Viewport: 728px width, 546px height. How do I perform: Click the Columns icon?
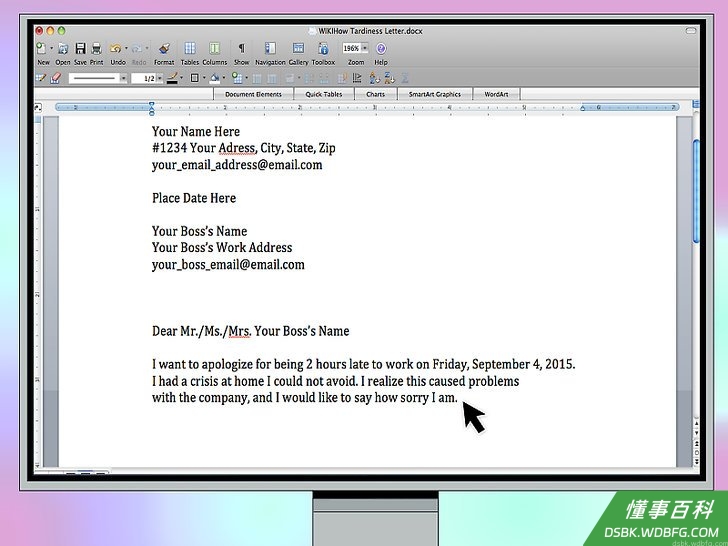click(214, 48)
